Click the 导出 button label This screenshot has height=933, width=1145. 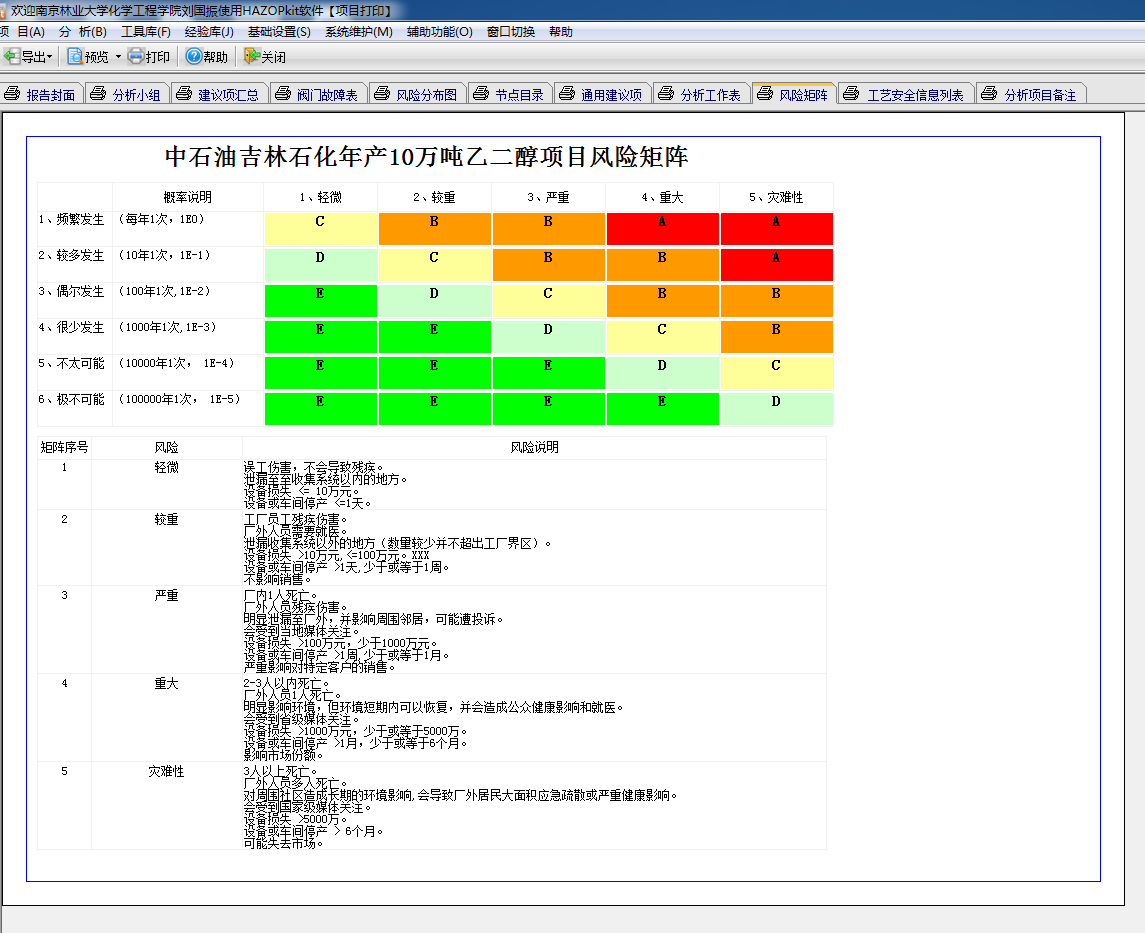pyautogui.click(x=33, y=57)
